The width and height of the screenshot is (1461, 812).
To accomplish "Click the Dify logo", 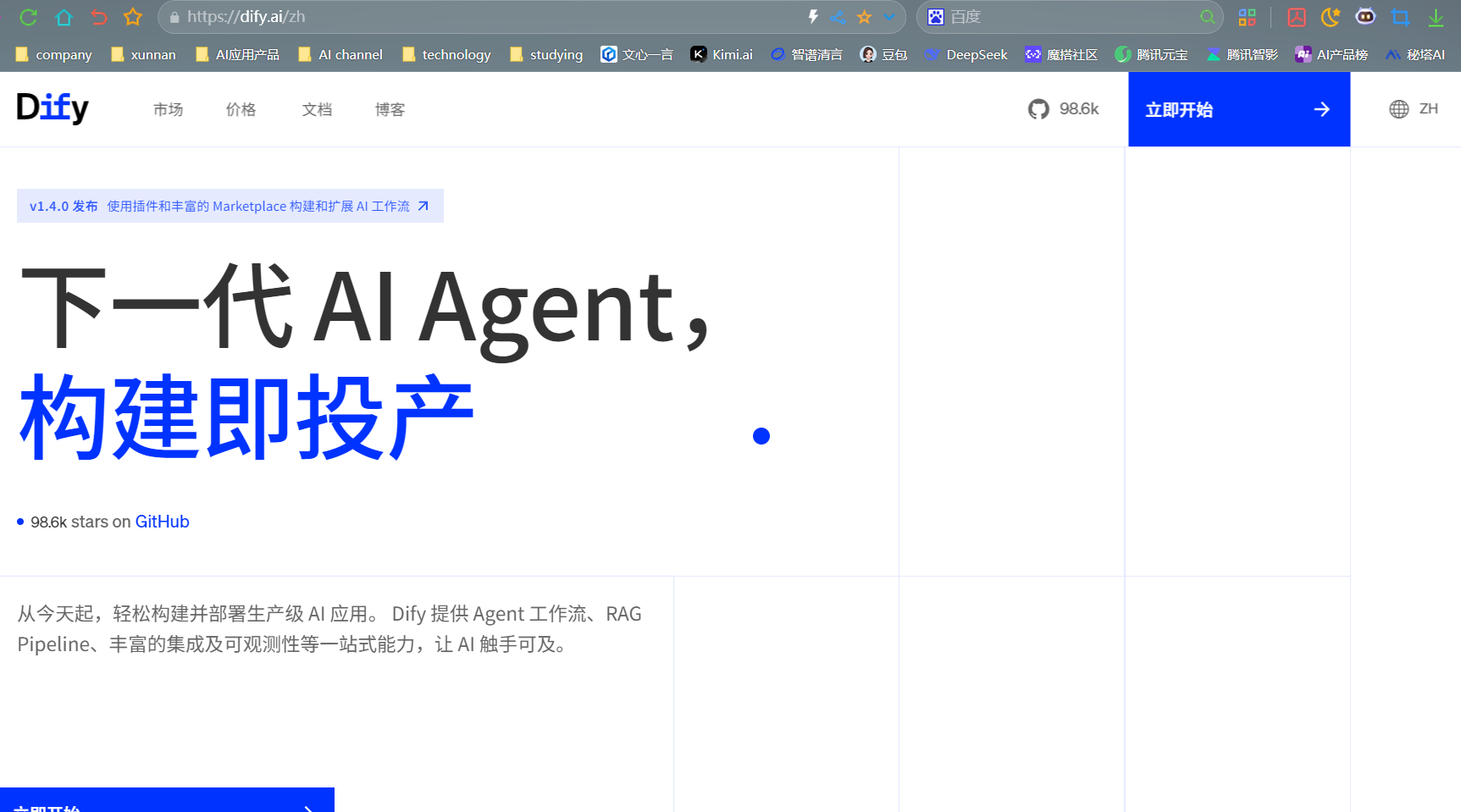I will [x=53, y=108].
